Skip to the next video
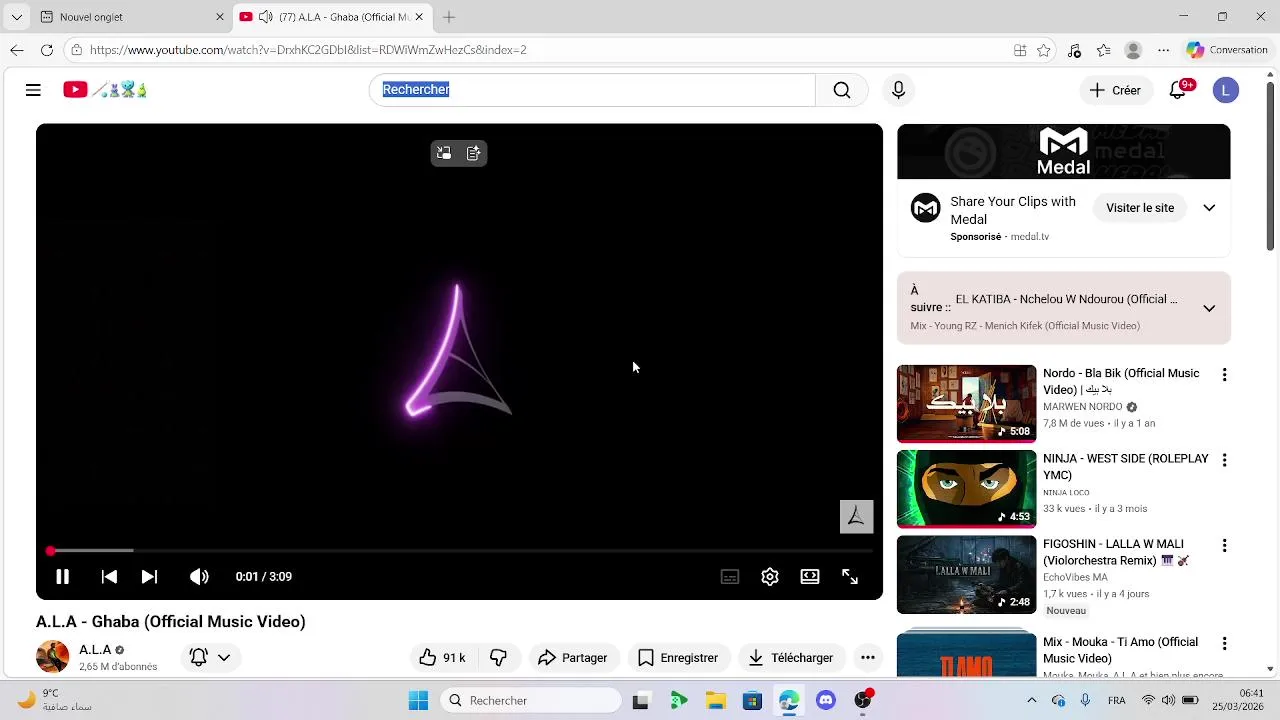The image size is (1280, 720). (x=149, y=577)
